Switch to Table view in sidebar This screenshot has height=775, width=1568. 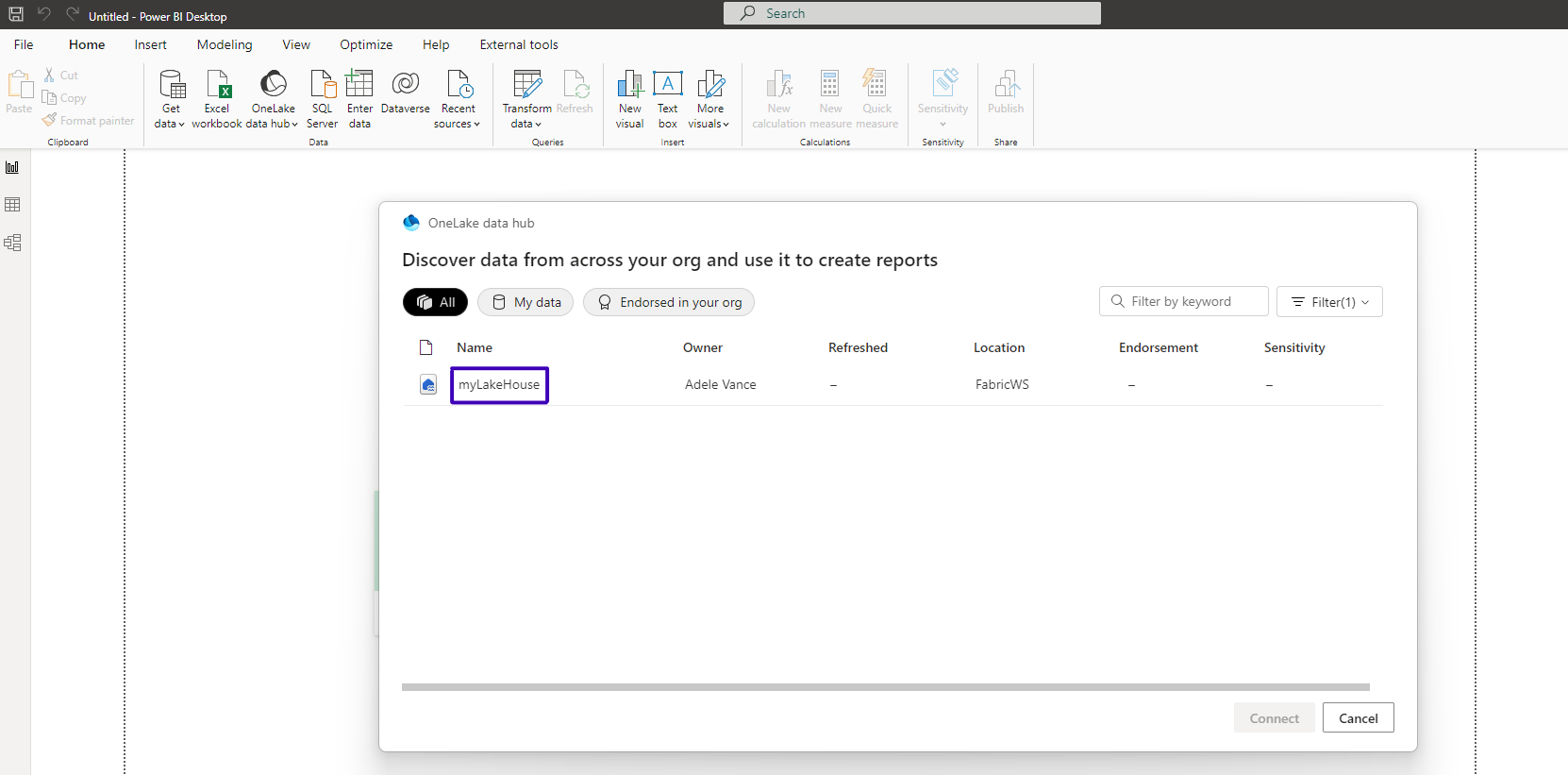click(x=13, y=205)
